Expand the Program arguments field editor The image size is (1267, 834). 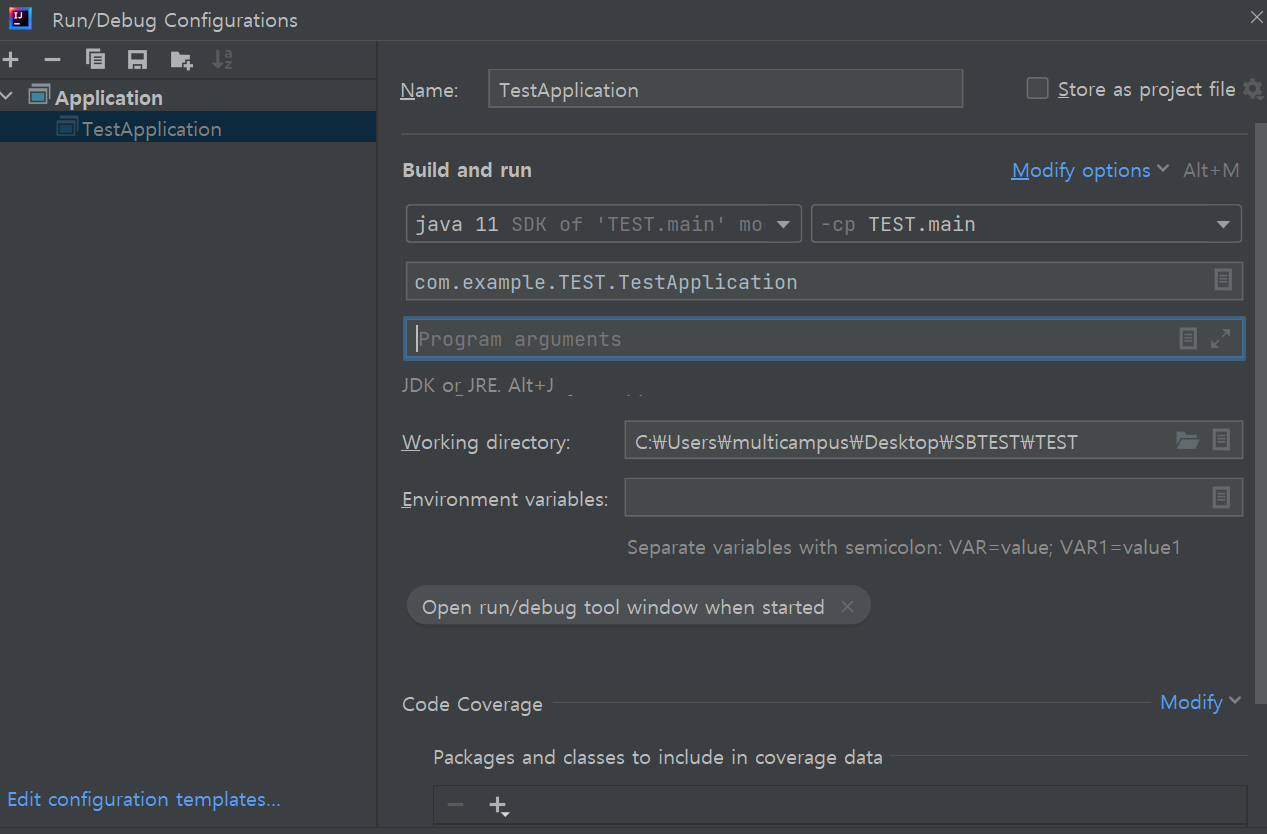tap(1220, 339)
